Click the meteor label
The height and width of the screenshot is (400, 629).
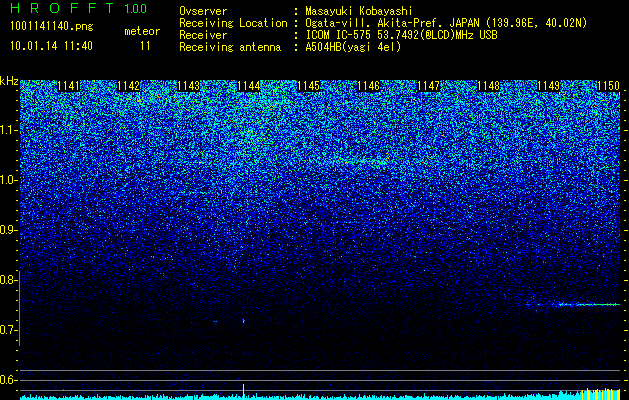pos(142,31)
